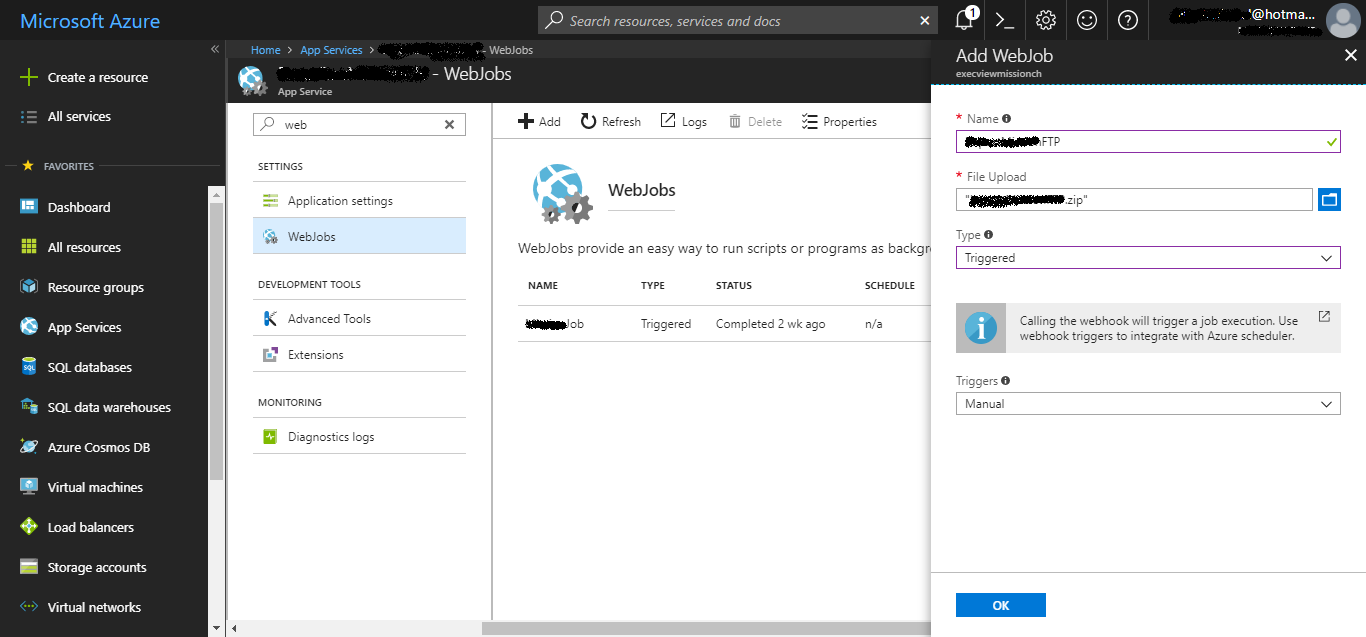Navigate to Home via the breadcrumb
Image resolution: width=1366 pixels, height=637 pixels.
pos(265,49)
